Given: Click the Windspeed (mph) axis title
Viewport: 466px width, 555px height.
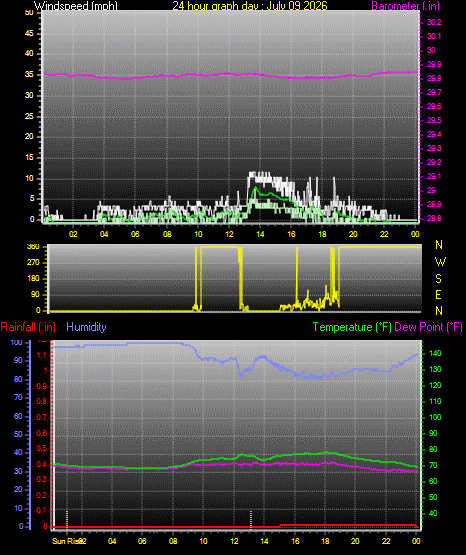Looking at the screenshot, I should [76, 6].
